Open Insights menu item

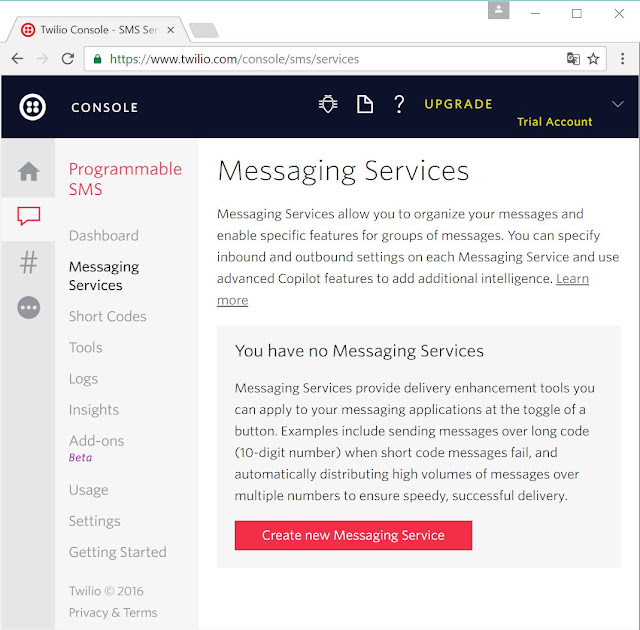click(93, 410)
